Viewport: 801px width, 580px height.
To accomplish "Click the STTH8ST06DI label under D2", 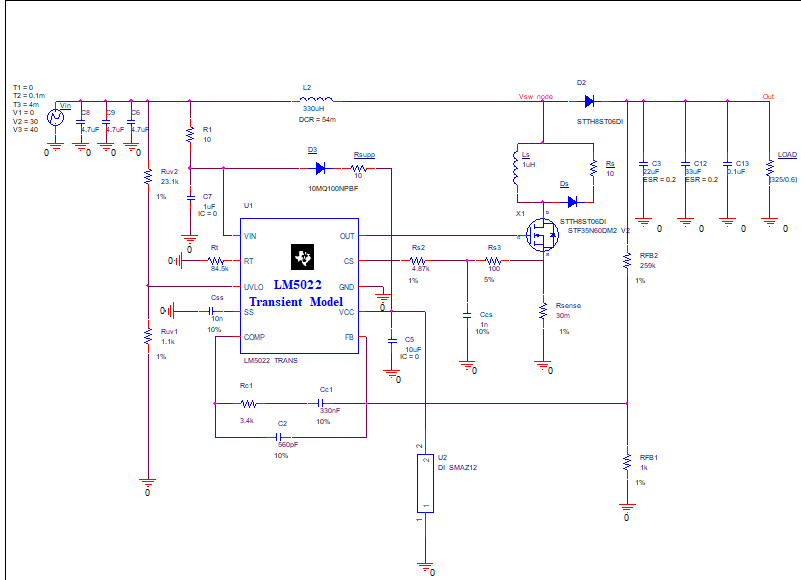I will (x=600, y=122).
